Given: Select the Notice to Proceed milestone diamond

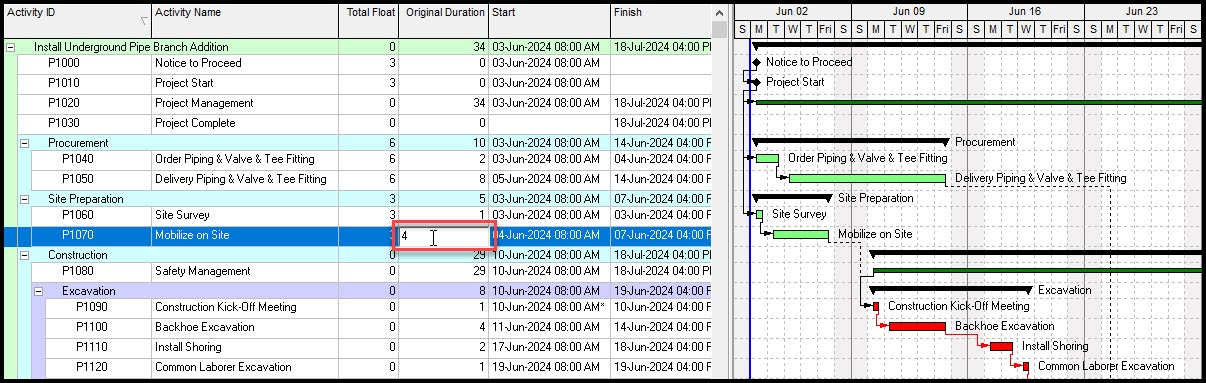Looking at the screenshot, I should [756, 62].
